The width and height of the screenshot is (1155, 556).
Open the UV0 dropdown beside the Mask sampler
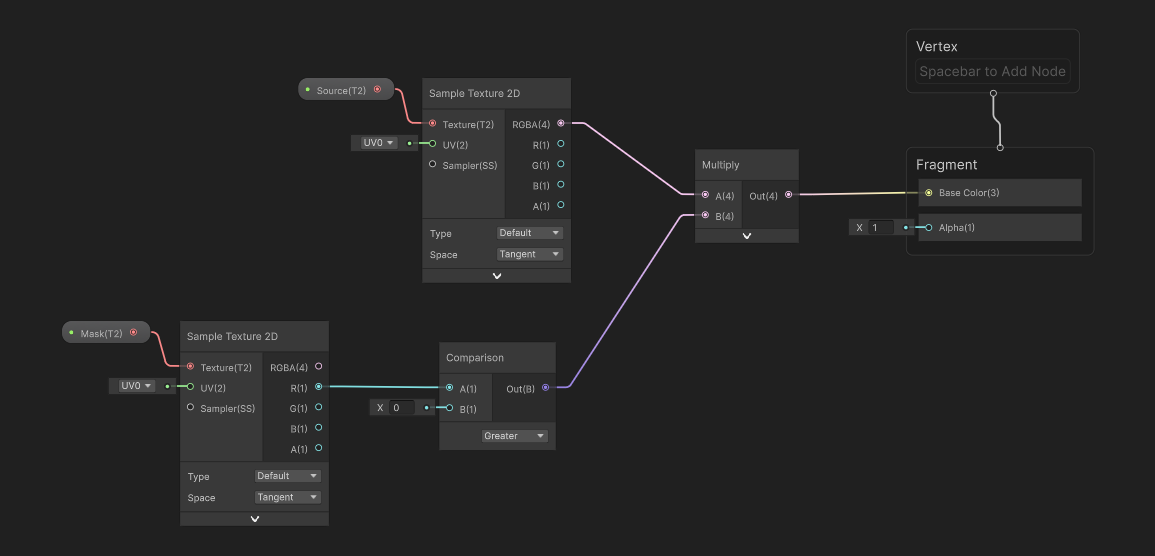[132, 386]
